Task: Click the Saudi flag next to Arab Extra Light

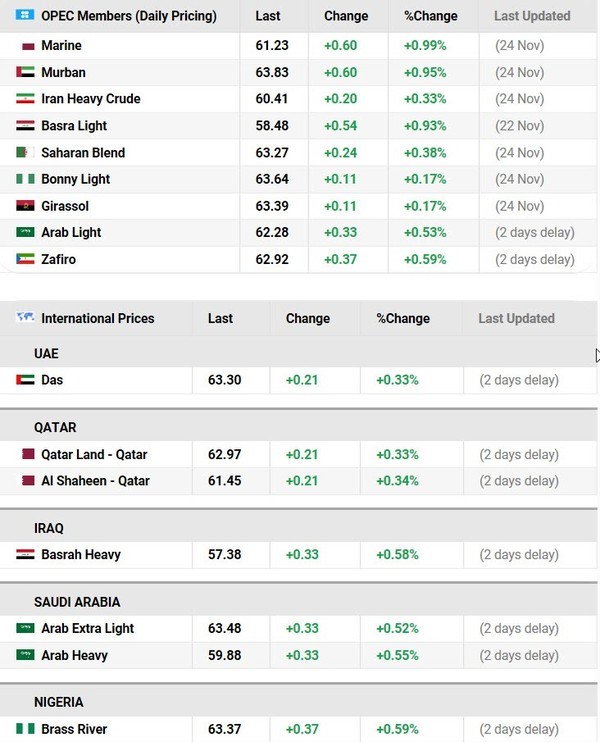Action: click(x=26, y=629)
